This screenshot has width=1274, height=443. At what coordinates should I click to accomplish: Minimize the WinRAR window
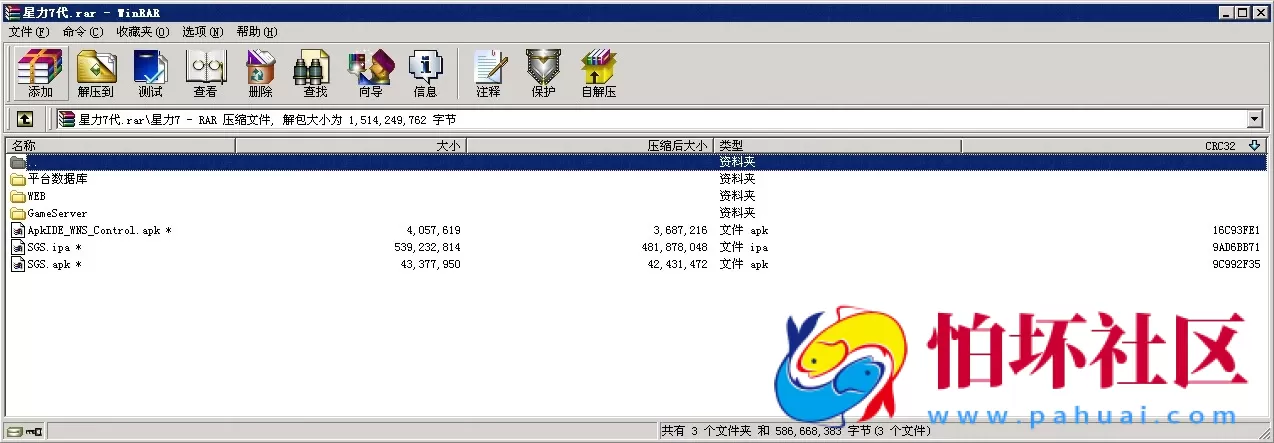[x=1226, y=12]
